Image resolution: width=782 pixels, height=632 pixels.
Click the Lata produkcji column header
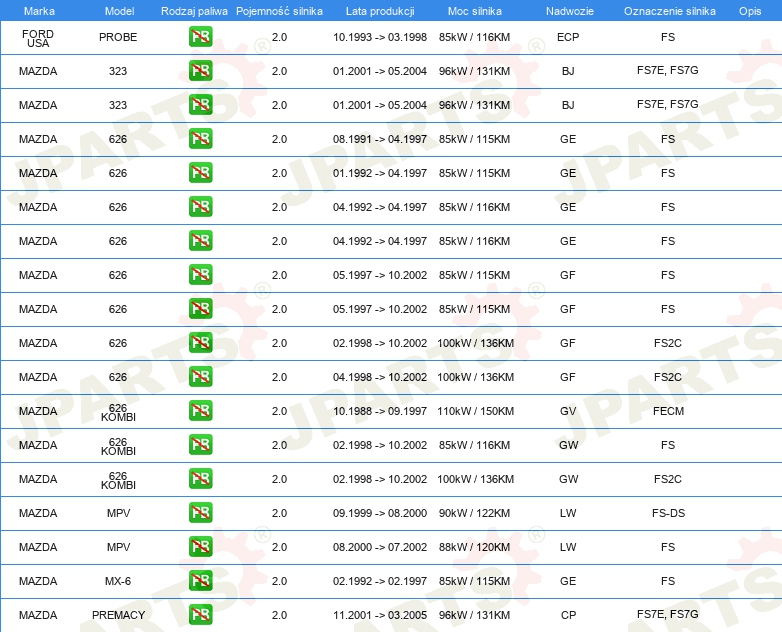380,11
